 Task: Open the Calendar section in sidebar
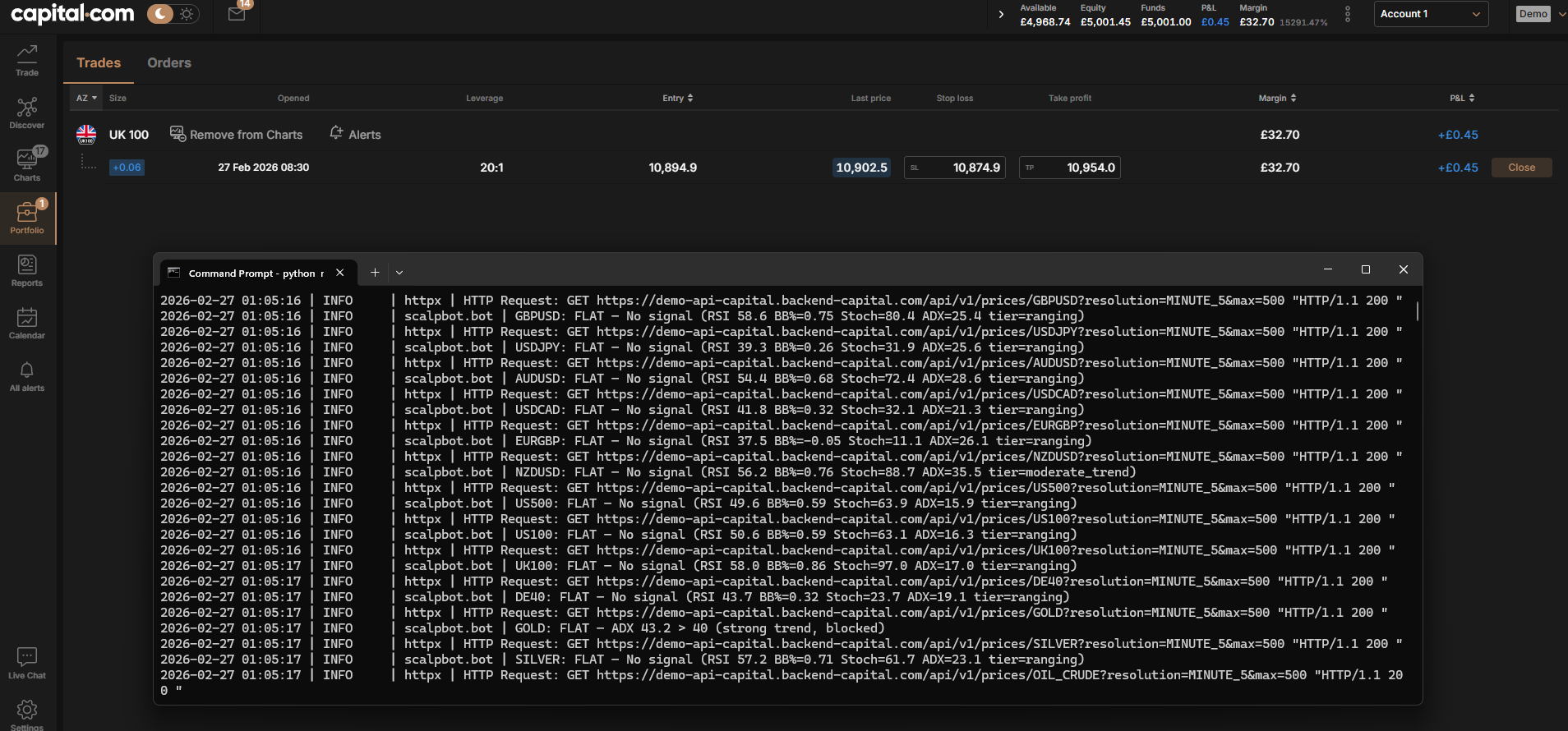pos(27,324)
